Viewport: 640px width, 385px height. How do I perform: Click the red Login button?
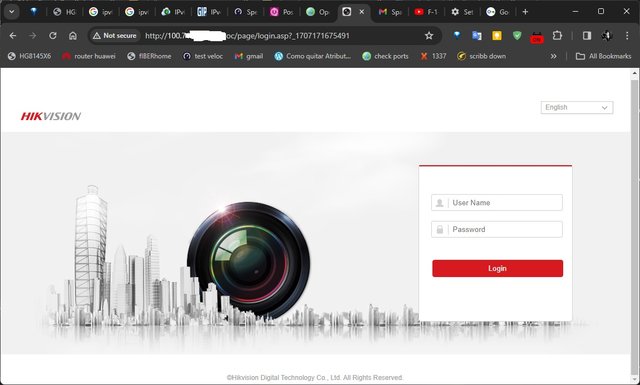point(498,268)
